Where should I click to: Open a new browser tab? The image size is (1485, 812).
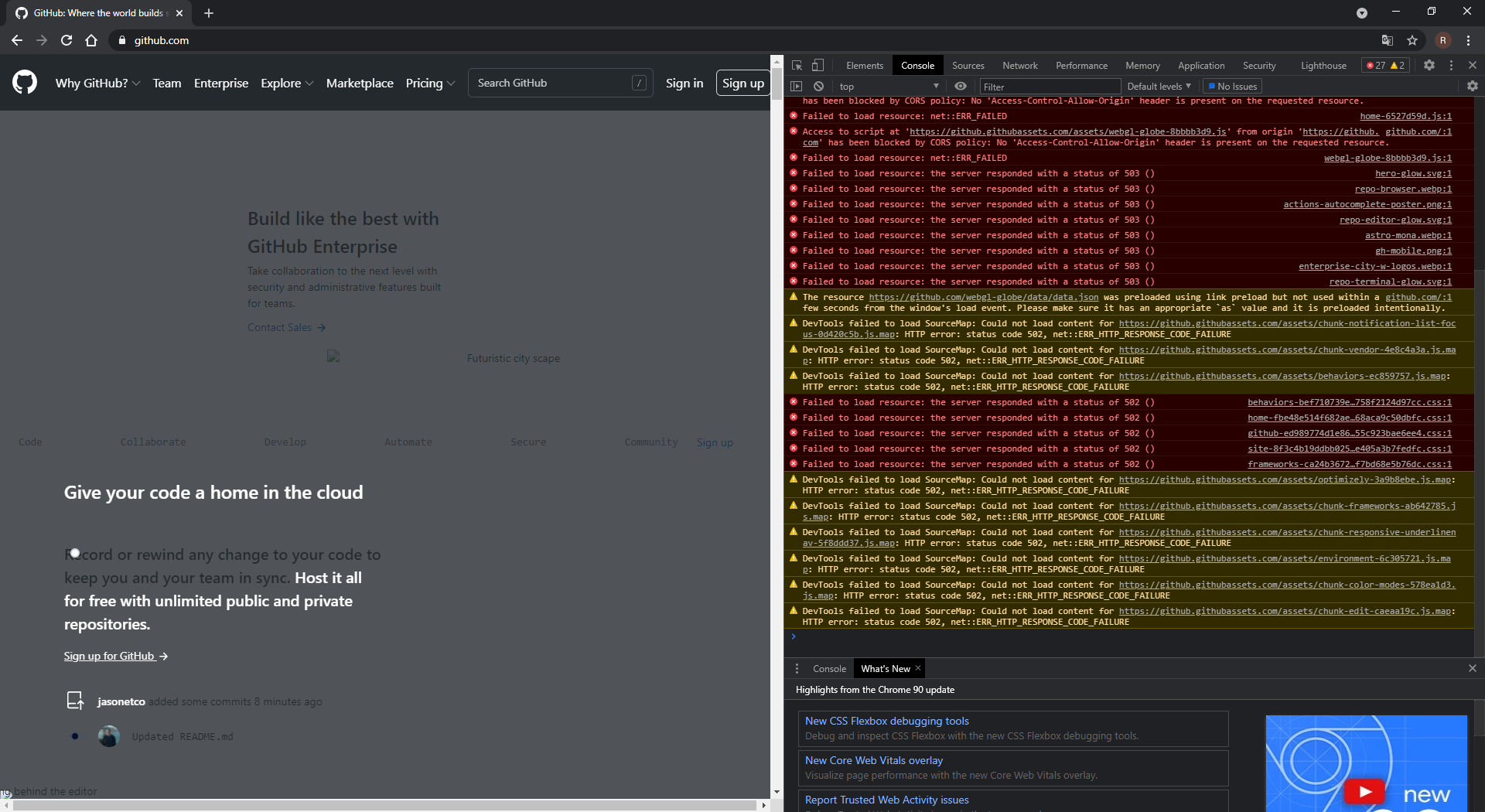tap(209, 13)
